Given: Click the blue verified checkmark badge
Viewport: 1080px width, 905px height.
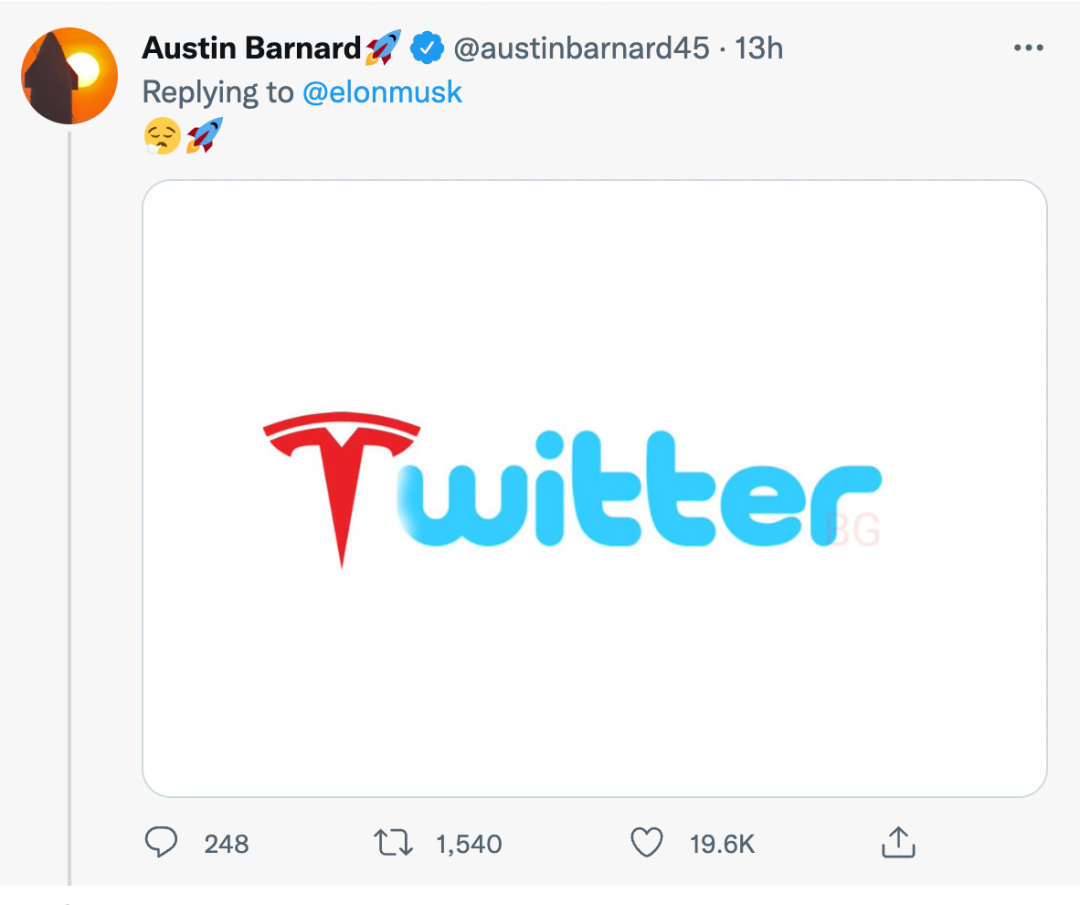Looking at the screenshot, I should pos(428,47).
